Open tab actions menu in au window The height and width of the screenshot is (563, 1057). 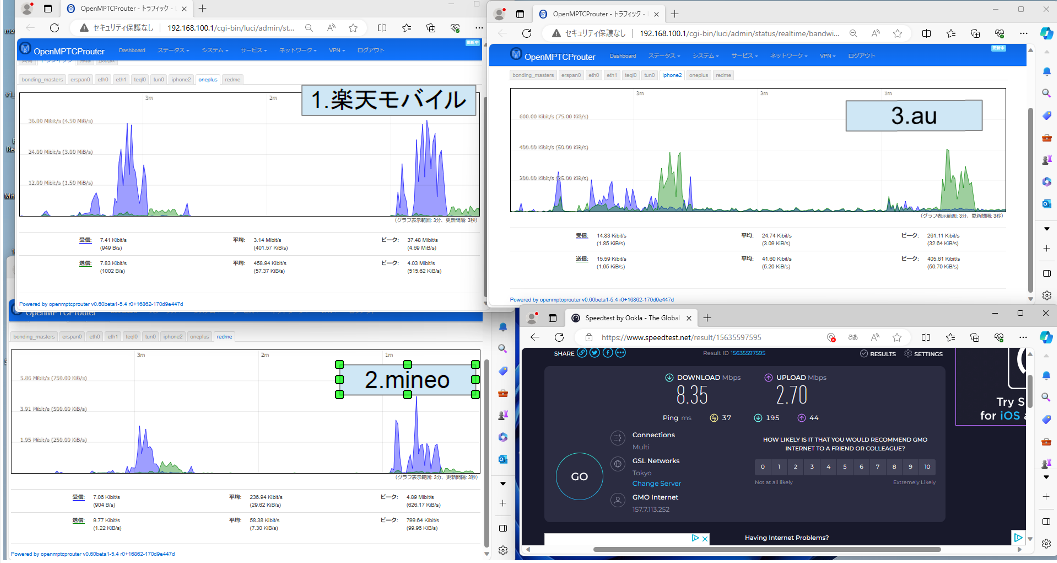[x=520, y=13]
